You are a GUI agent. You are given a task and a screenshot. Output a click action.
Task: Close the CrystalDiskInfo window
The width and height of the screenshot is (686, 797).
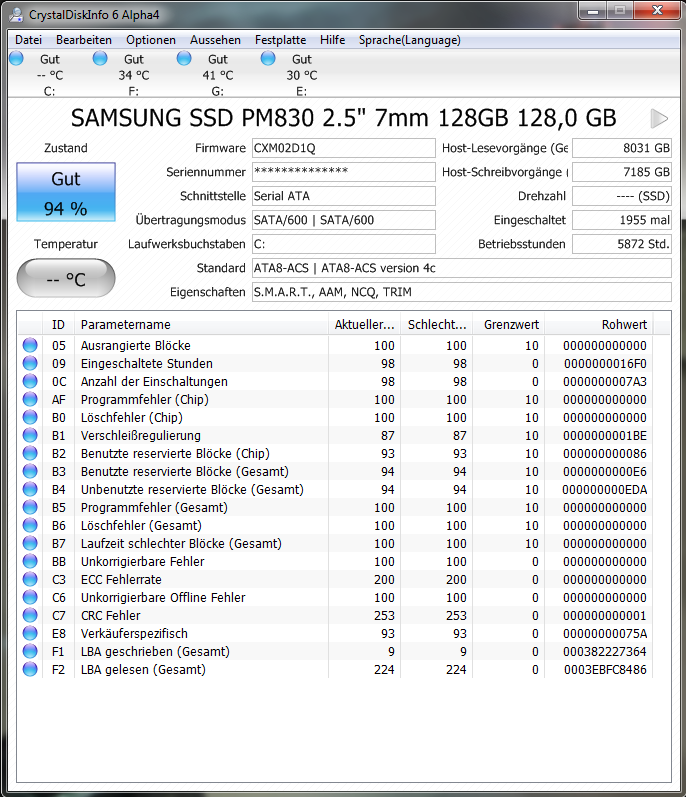(x=657, y=11)
